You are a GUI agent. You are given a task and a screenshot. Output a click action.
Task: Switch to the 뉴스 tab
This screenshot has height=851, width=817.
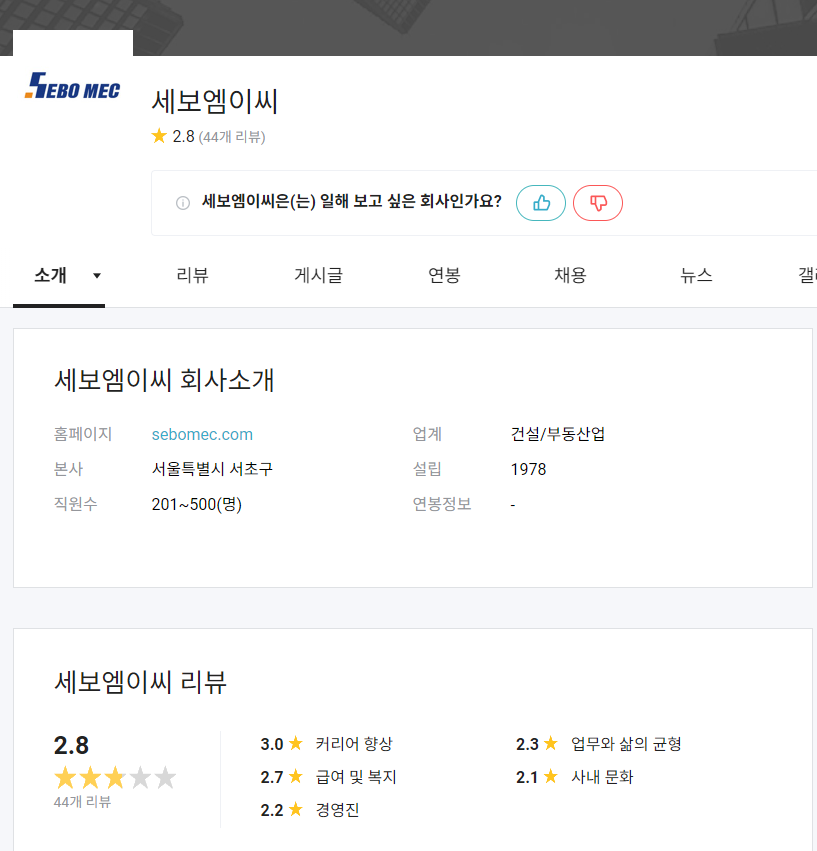click(696, 275)
